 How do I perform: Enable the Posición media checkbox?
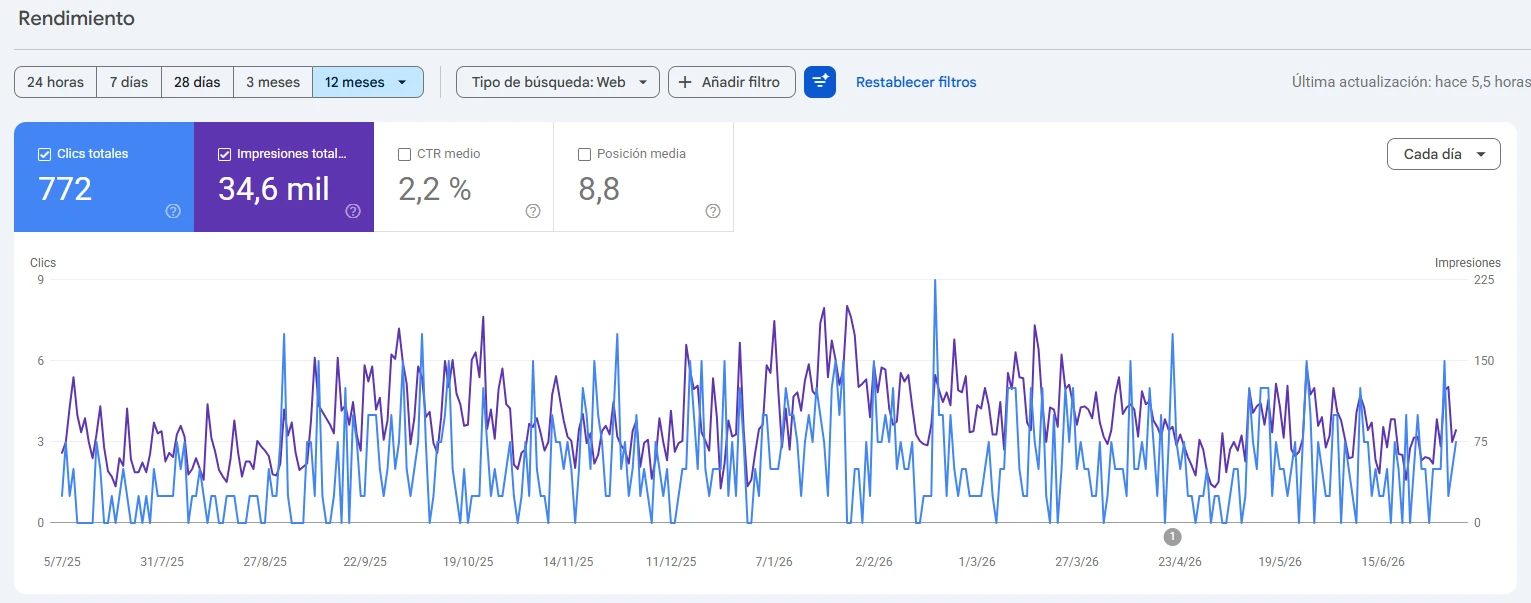(584, 154)
